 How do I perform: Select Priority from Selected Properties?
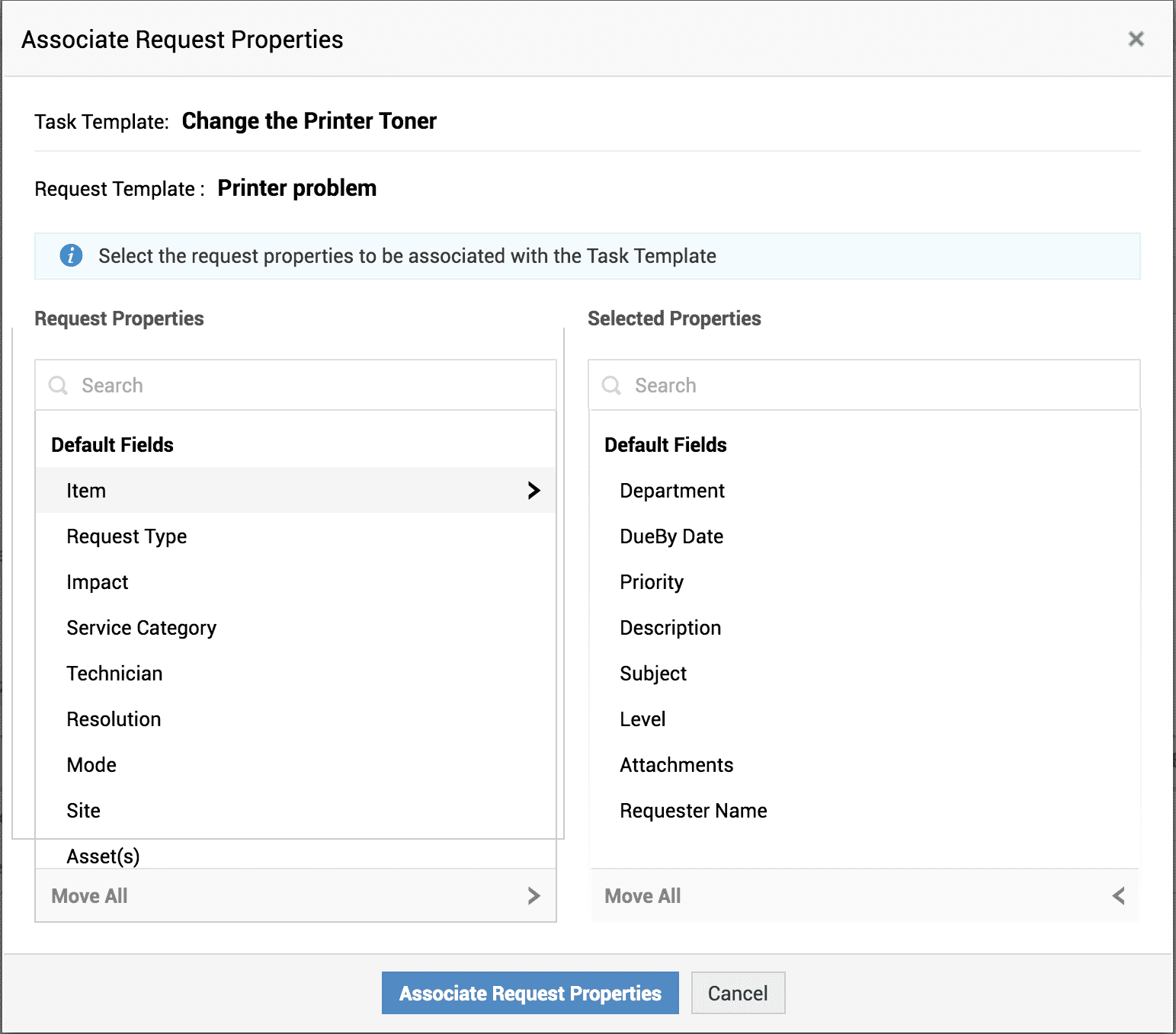(651, 582)
